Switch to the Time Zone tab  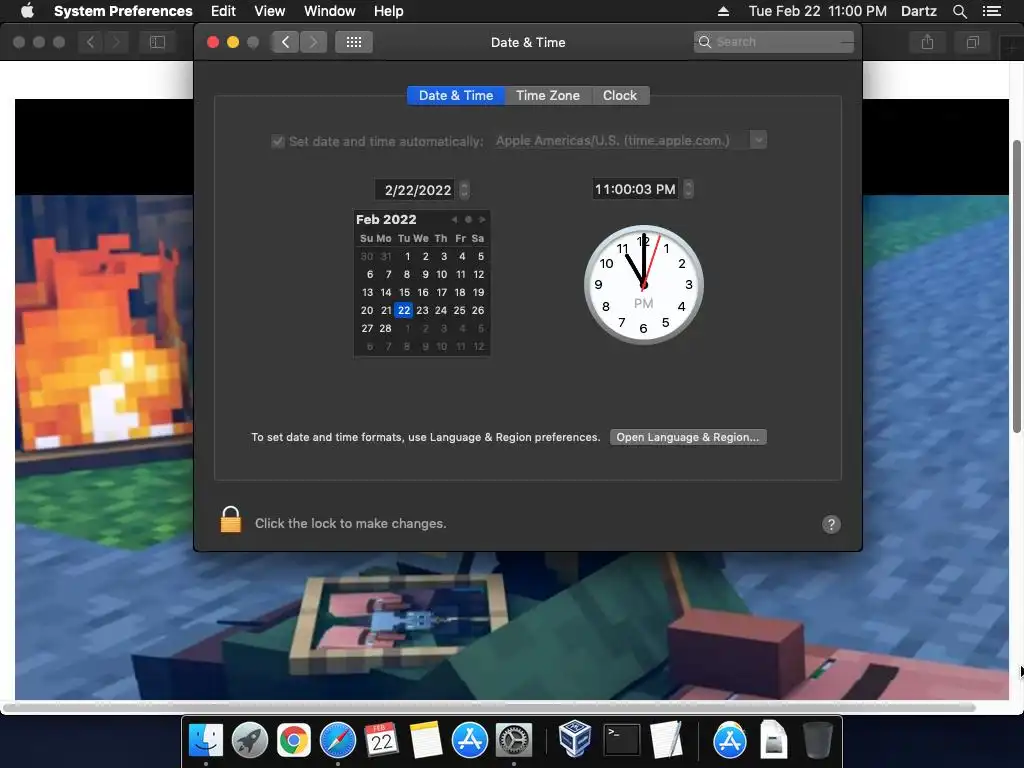click(x=548, y=95)
